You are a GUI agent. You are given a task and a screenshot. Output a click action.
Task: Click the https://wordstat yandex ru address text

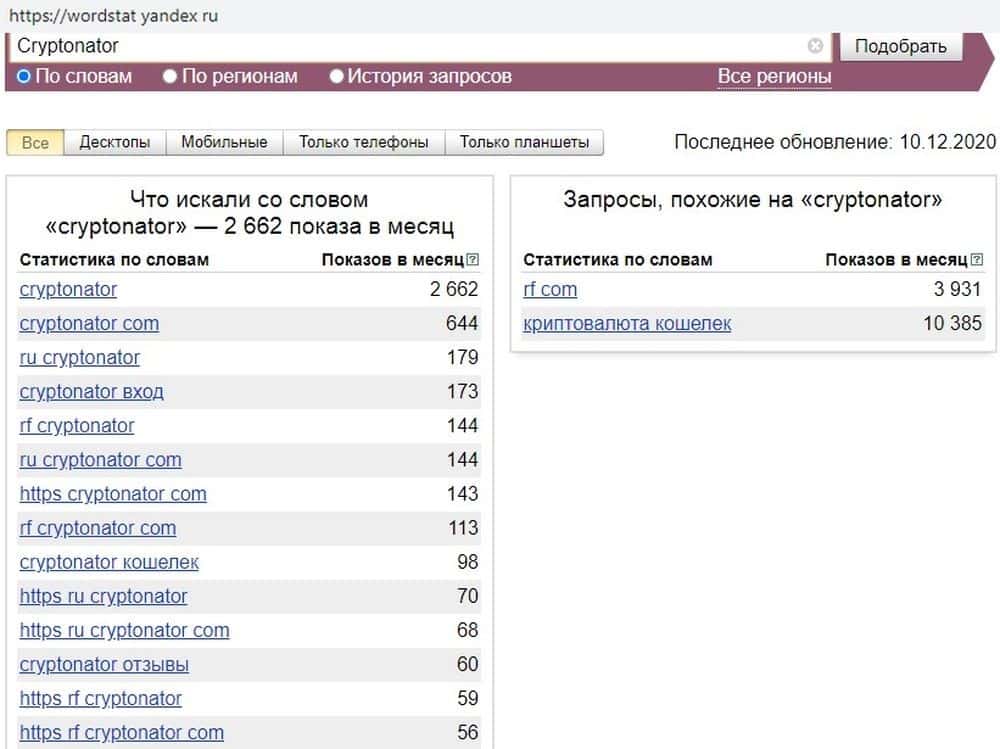tap(113, 16)
